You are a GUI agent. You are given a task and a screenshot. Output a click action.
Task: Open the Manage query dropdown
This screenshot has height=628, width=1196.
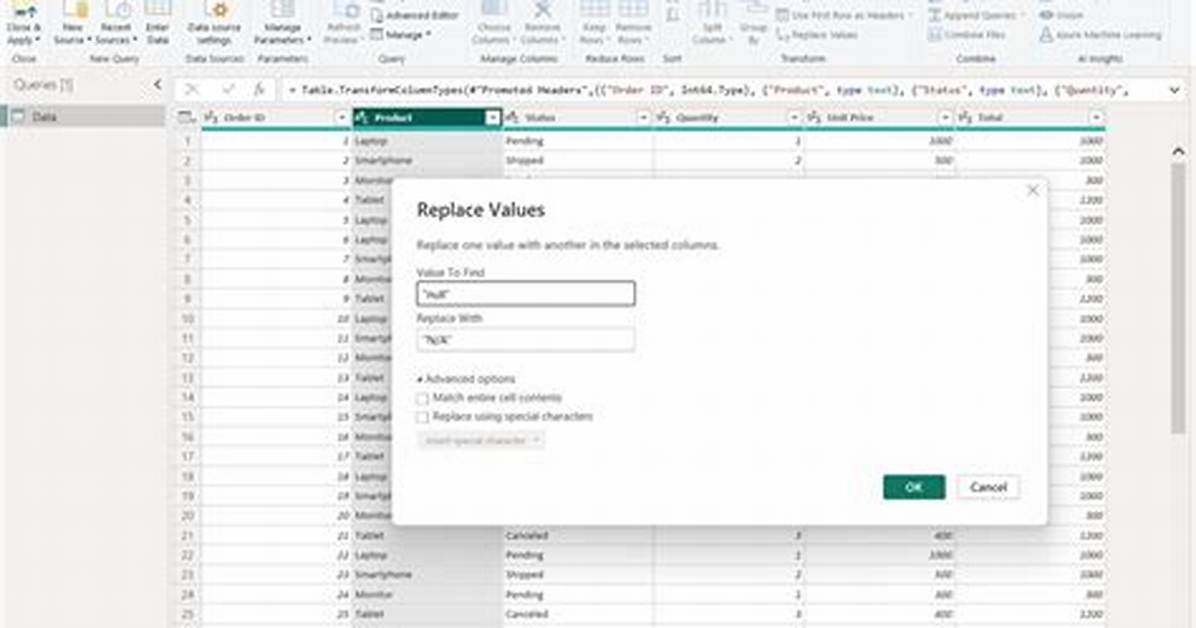(401, 34)
